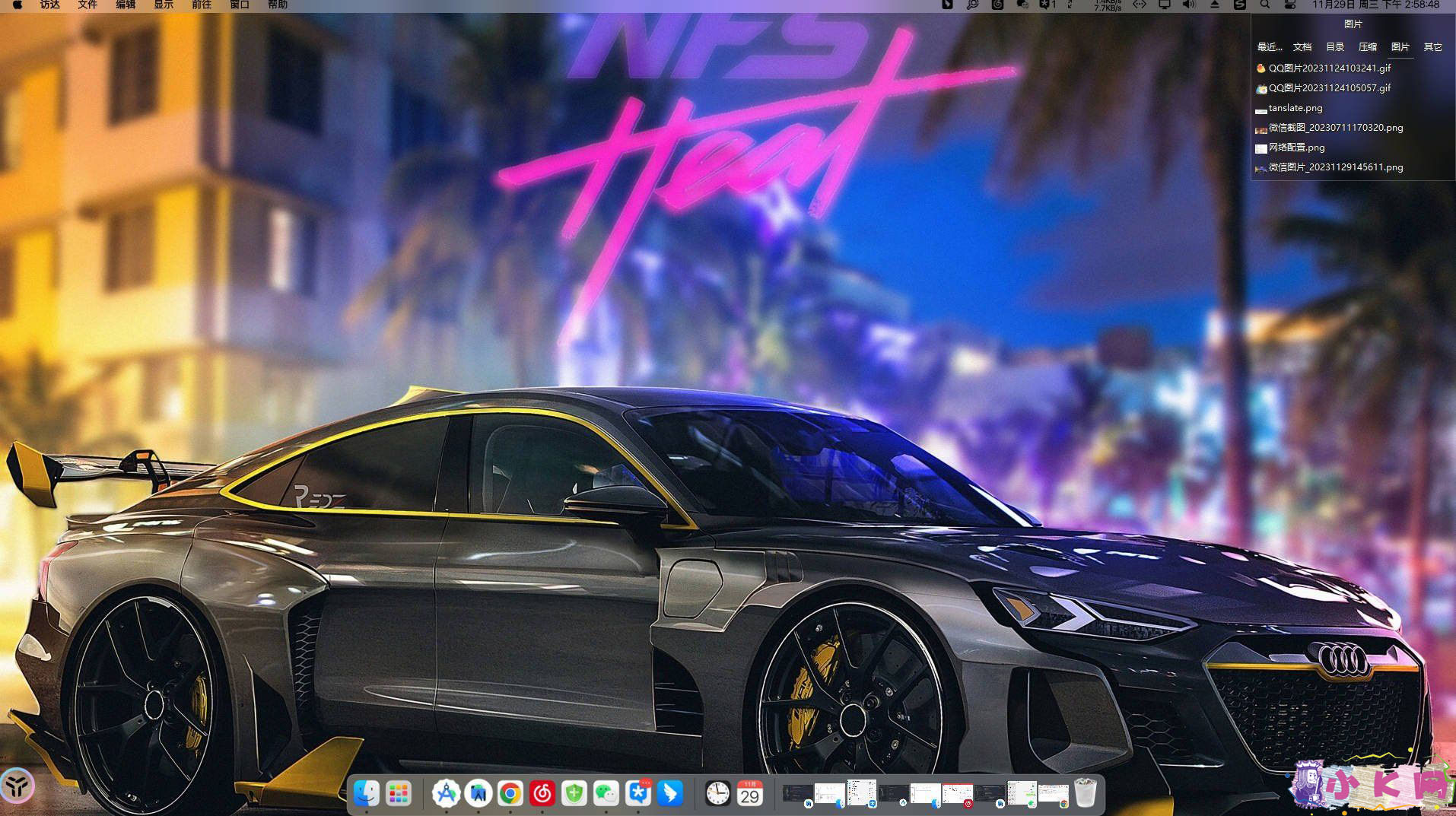This screenshot has height=816, width=1456.
Task: Switch to the 压缩 tab
Action: coord(1368,47)
